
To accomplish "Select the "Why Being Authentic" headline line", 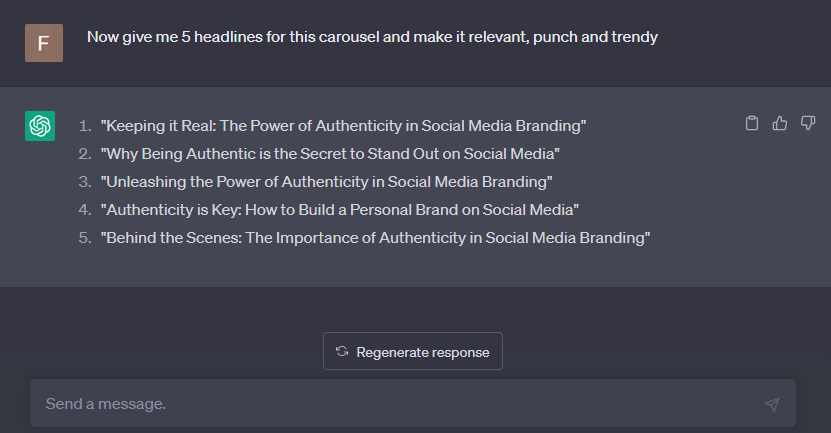I will tap(329, 154).
